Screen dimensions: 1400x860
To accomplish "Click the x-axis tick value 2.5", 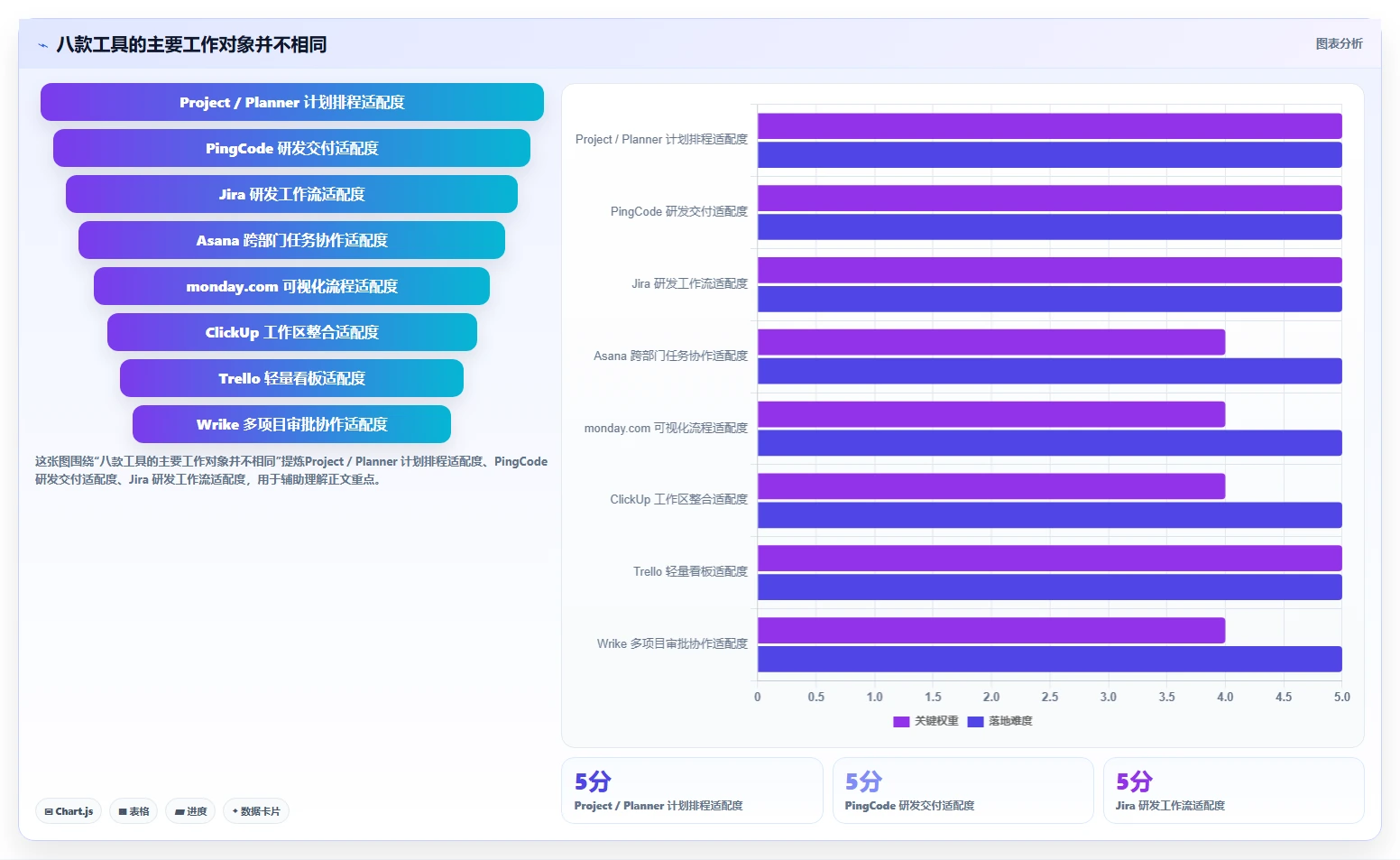I will coord(1050,698).
